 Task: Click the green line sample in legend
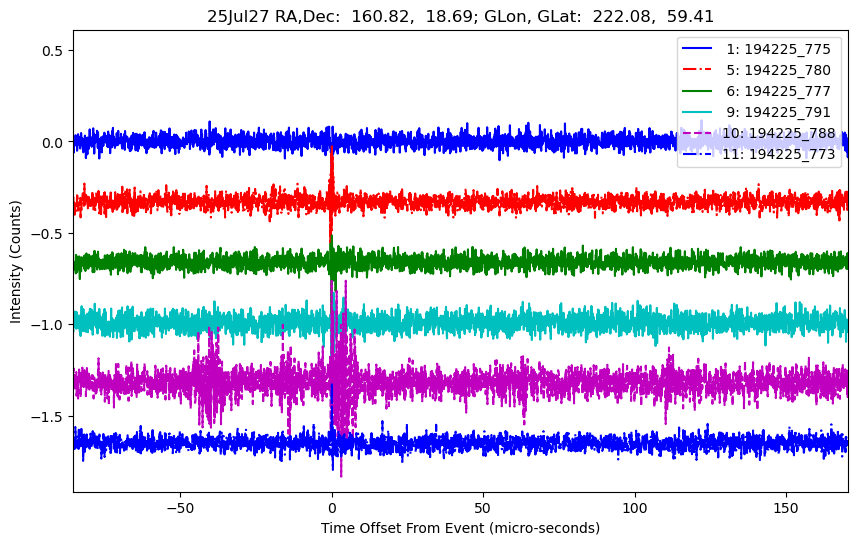697,91
